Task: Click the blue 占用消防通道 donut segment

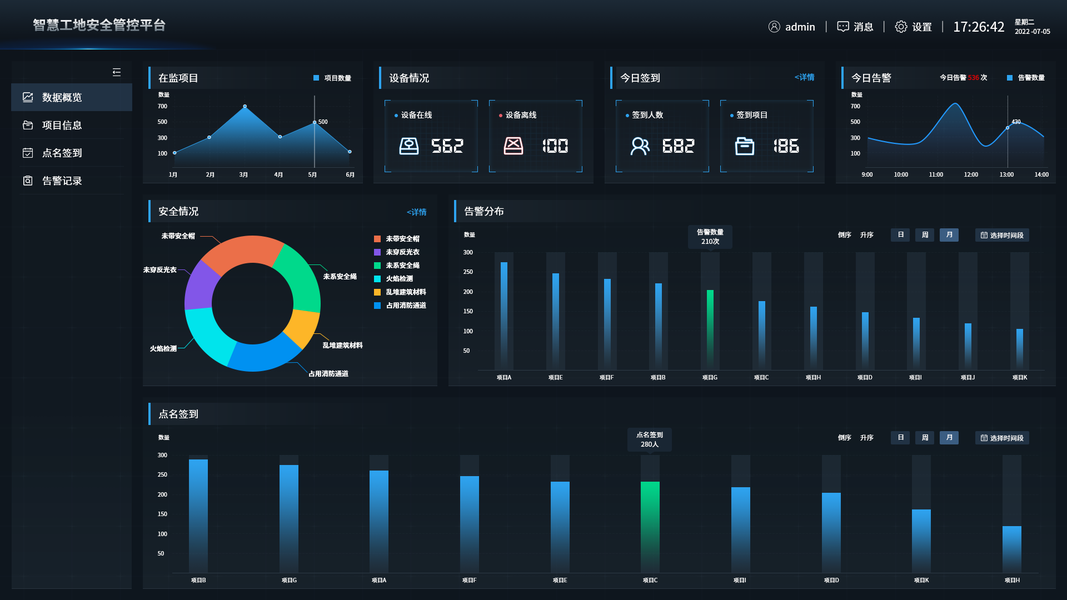Action: pyautogui.click(x=264, y=353)
